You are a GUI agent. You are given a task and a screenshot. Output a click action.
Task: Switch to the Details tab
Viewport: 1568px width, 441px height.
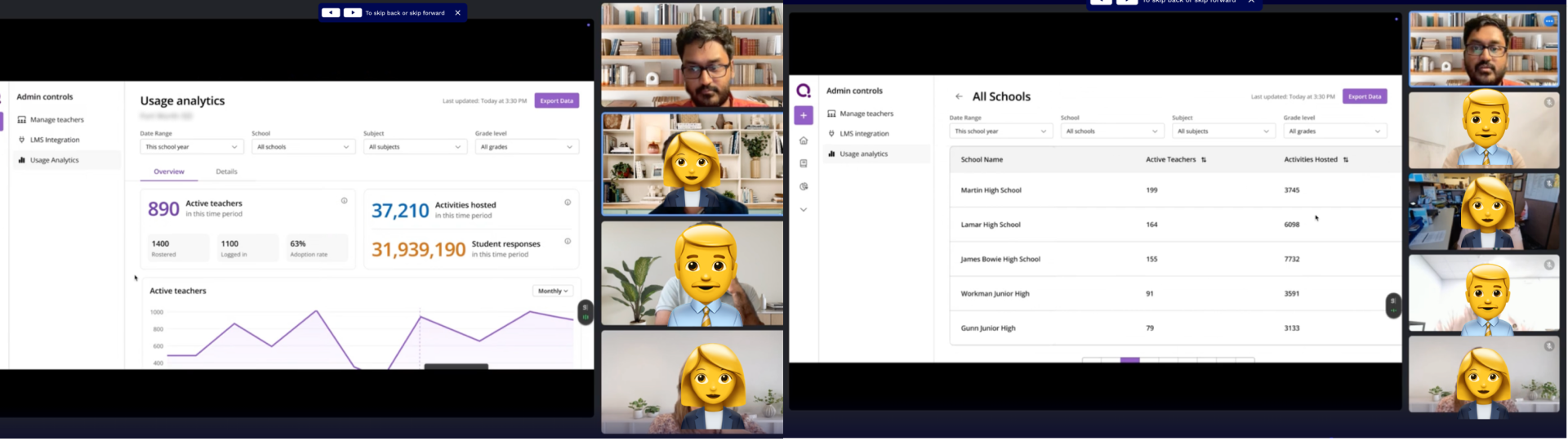click(226, 171)
